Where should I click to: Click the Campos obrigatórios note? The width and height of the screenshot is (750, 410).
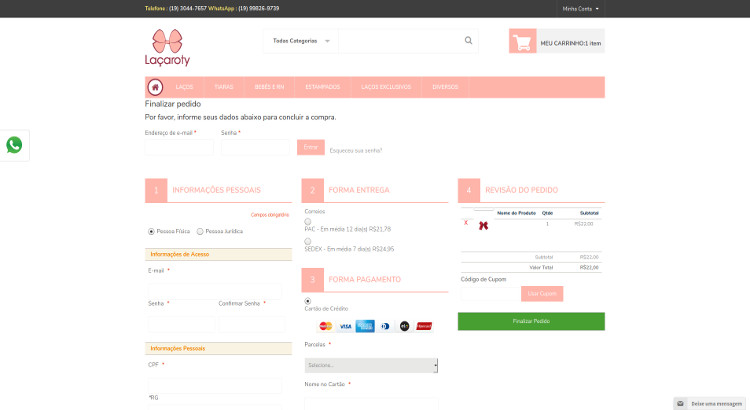click(270, 215)
